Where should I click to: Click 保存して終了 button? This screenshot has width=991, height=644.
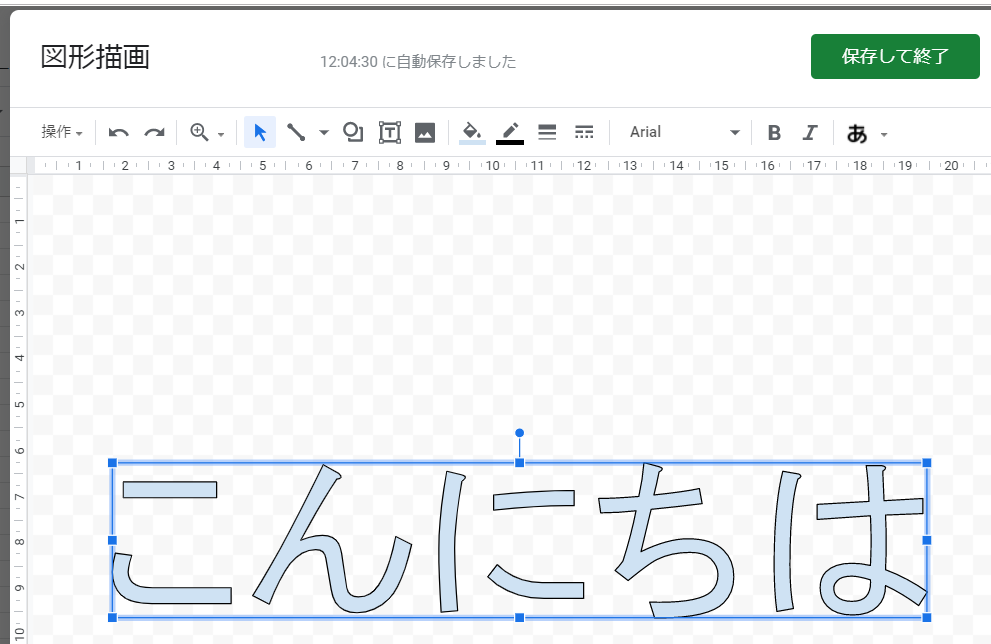(895, 56)
